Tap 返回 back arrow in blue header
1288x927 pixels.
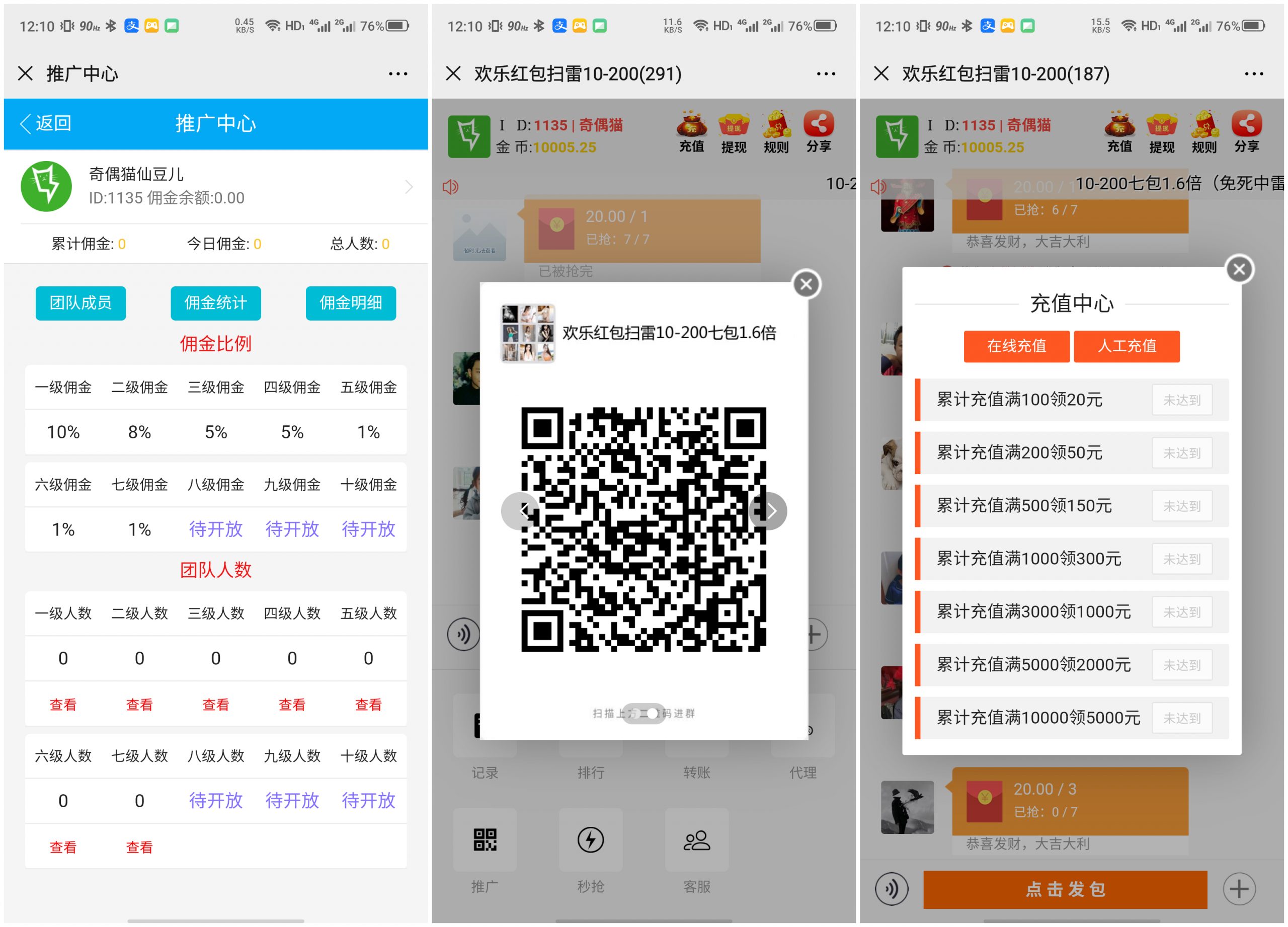click(45, 123)
